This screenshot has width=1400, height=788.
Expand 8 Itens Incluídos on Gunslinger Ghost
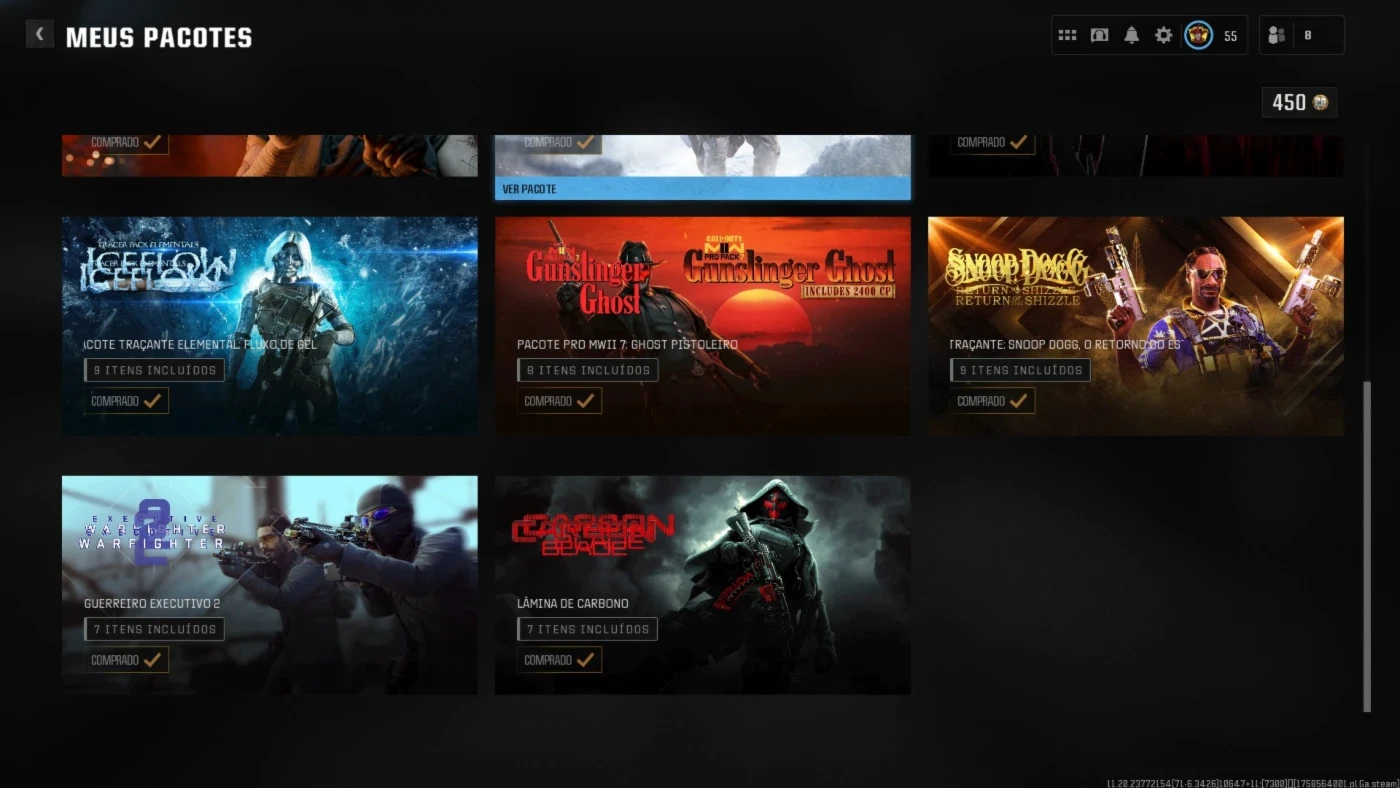click(587, 370)
